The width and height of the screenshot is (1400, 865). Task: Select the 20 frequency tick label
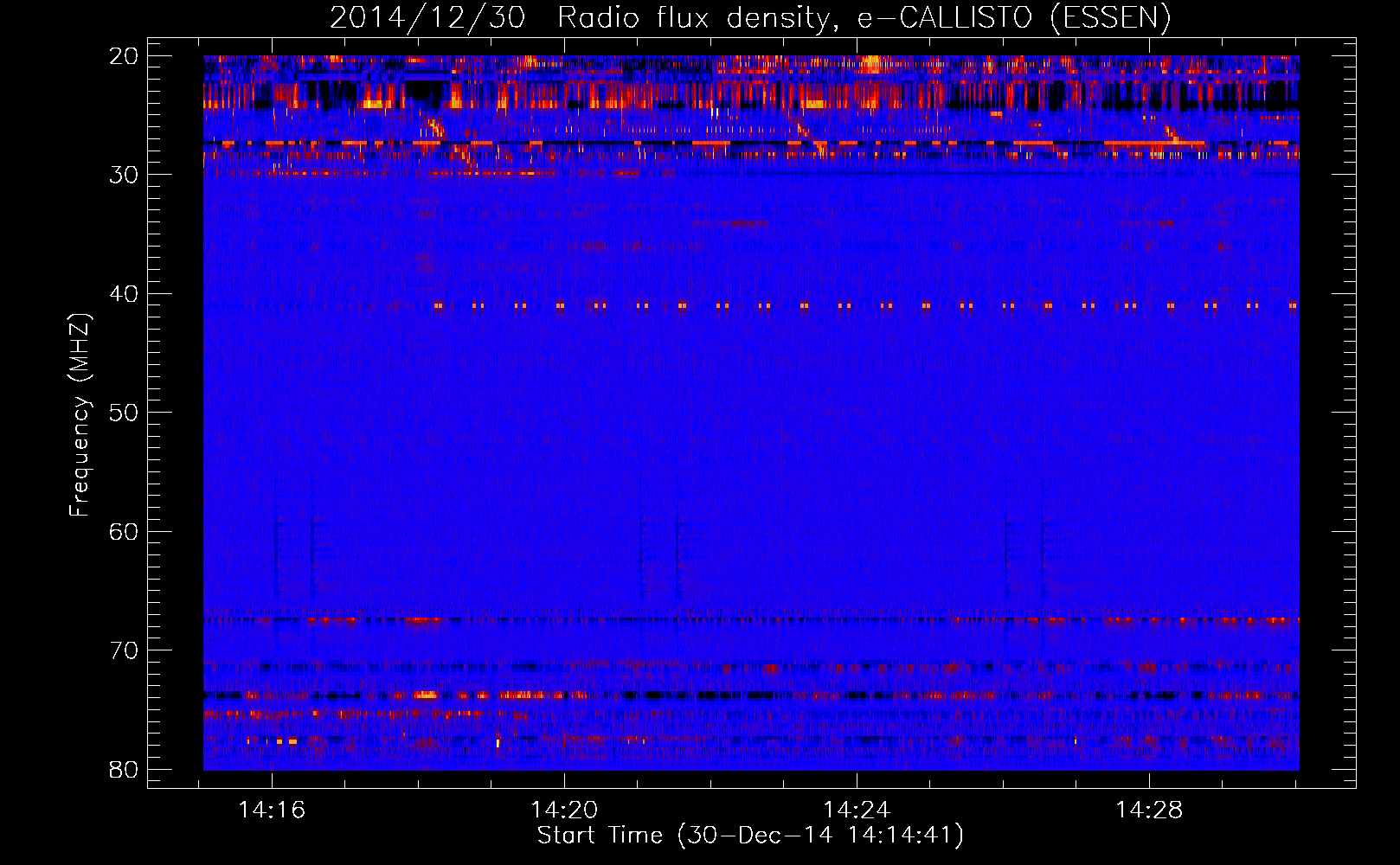[x=124, y=56]
